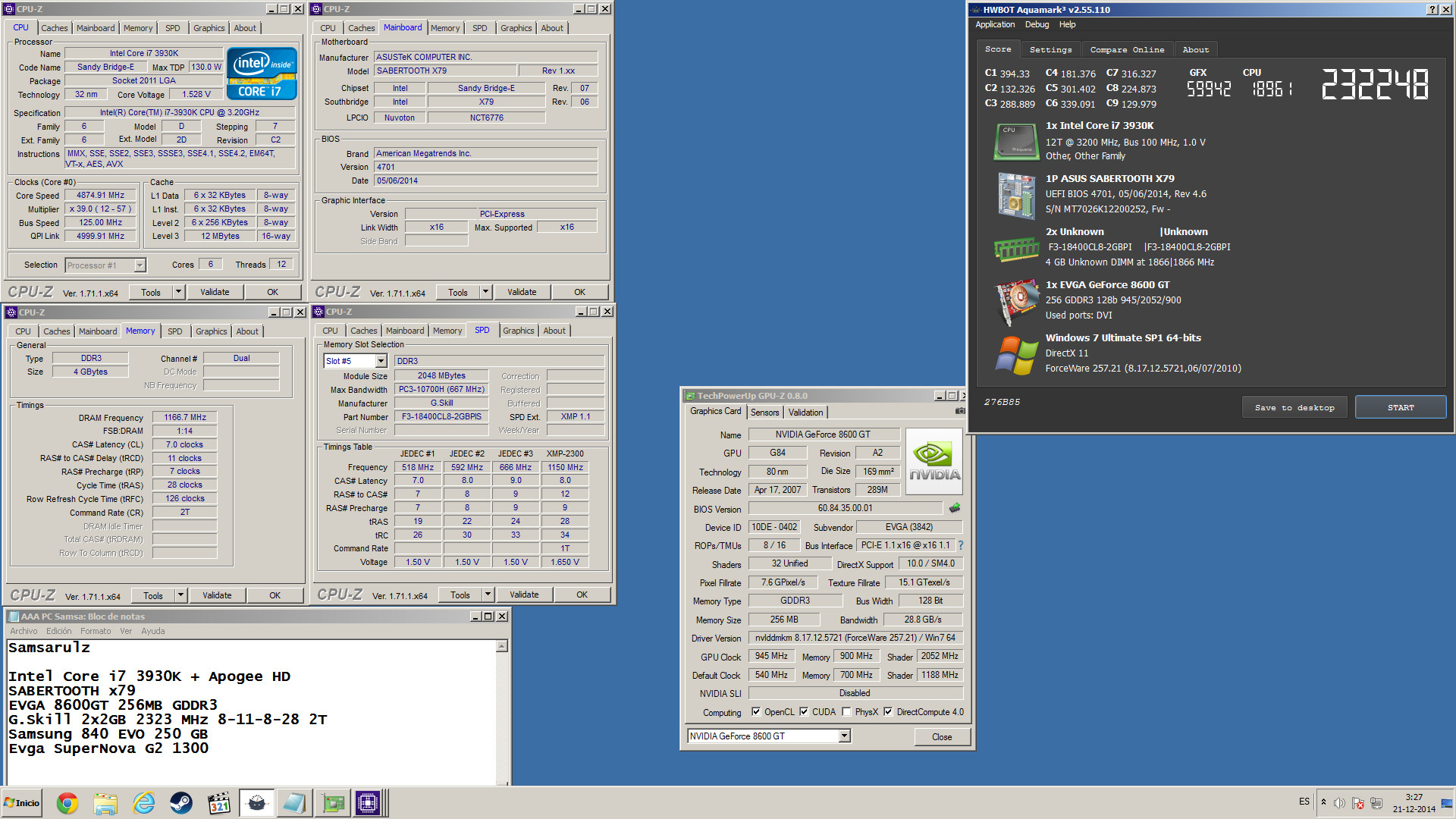
Task: Switch to Notepad taskbar icon
Action: coord(293,803)
